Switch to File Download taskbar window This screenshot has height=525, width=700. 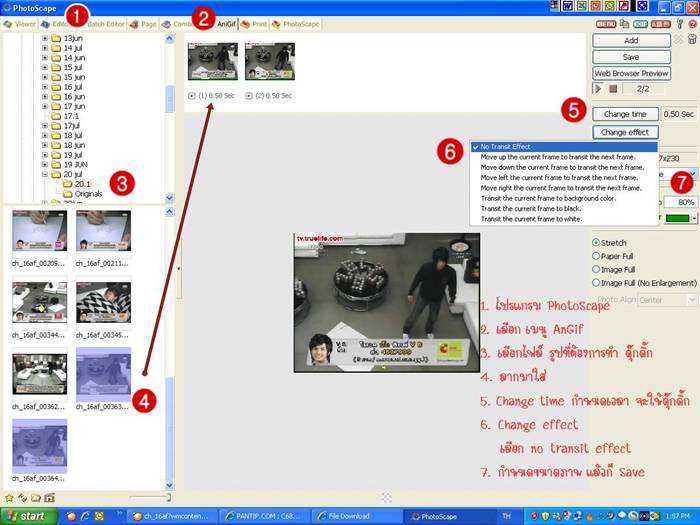[x=355, y=516]
